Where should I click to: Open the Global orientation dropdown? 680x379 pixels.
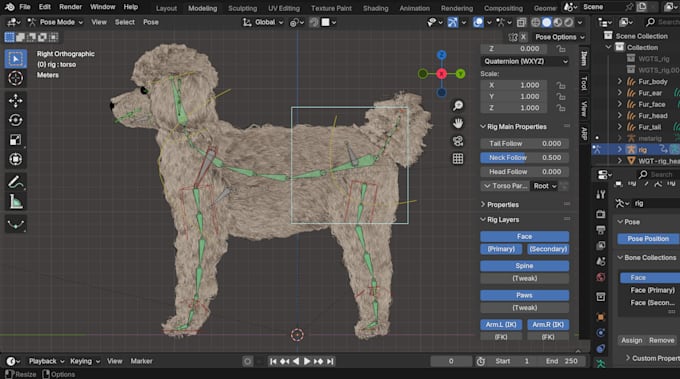click(x=263, y=22)
